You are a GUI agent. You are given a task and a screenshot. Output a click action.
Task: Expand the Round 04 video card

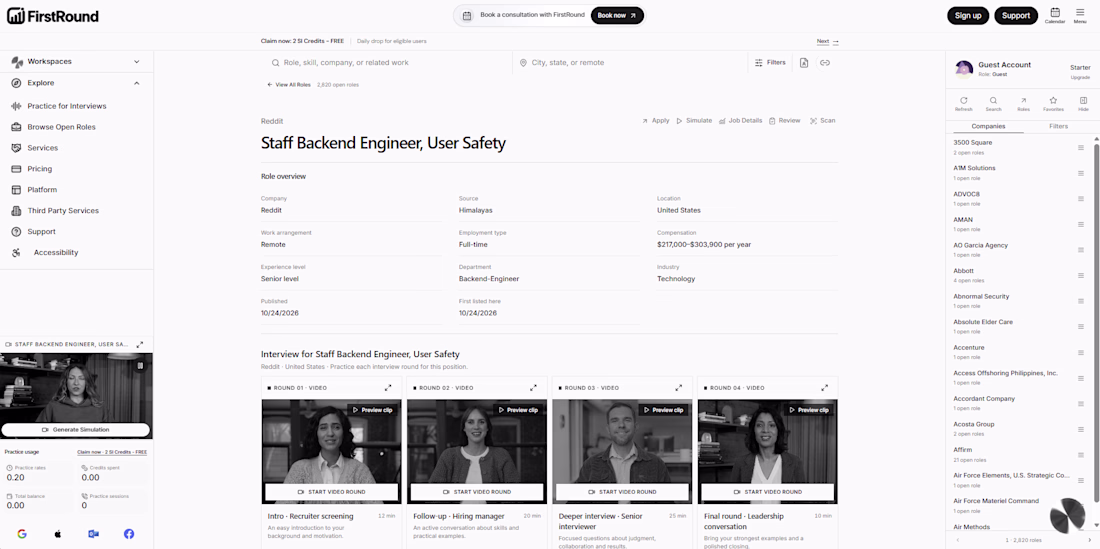[824, 388]
